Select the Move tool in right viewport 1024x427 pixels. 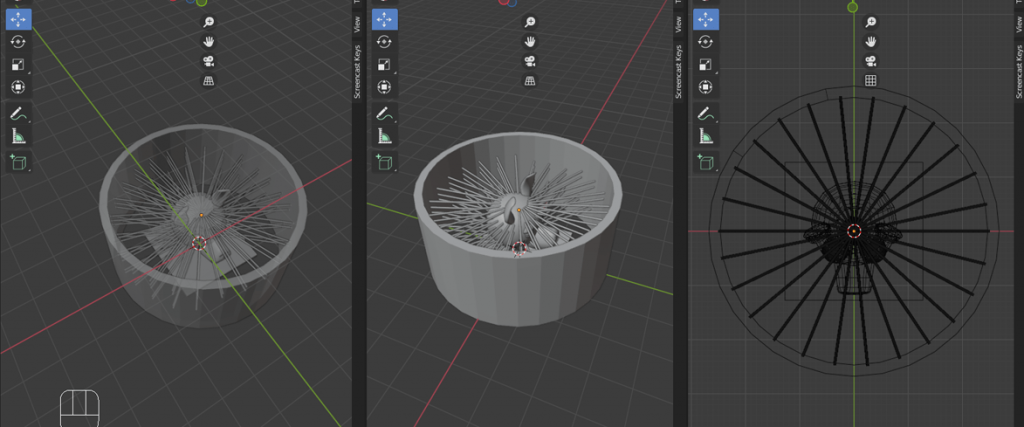click(705, 20)
